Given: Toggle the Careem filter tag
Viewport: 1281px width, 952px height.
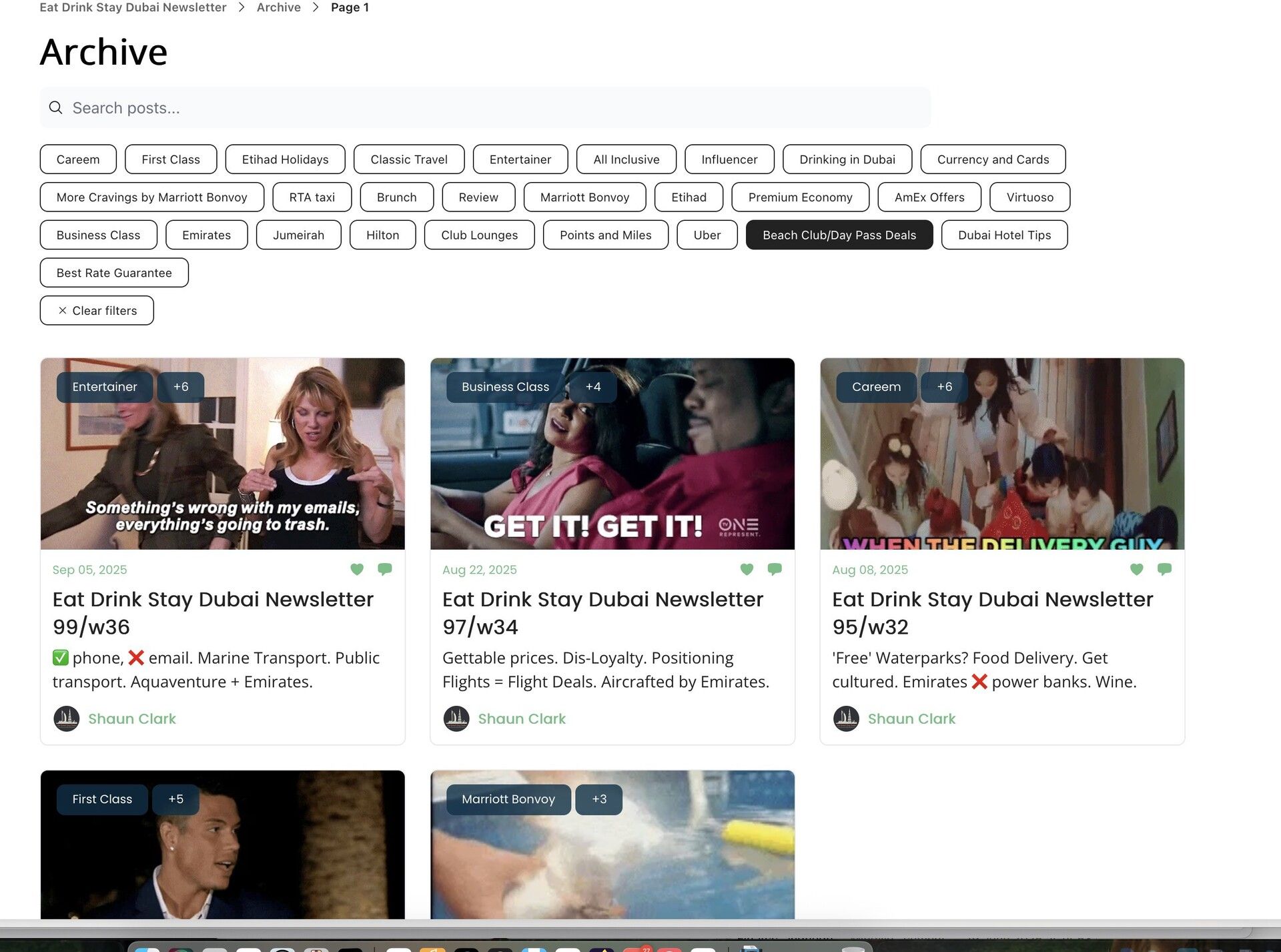Looking at the screenshot, I should (x=78, y=159).
